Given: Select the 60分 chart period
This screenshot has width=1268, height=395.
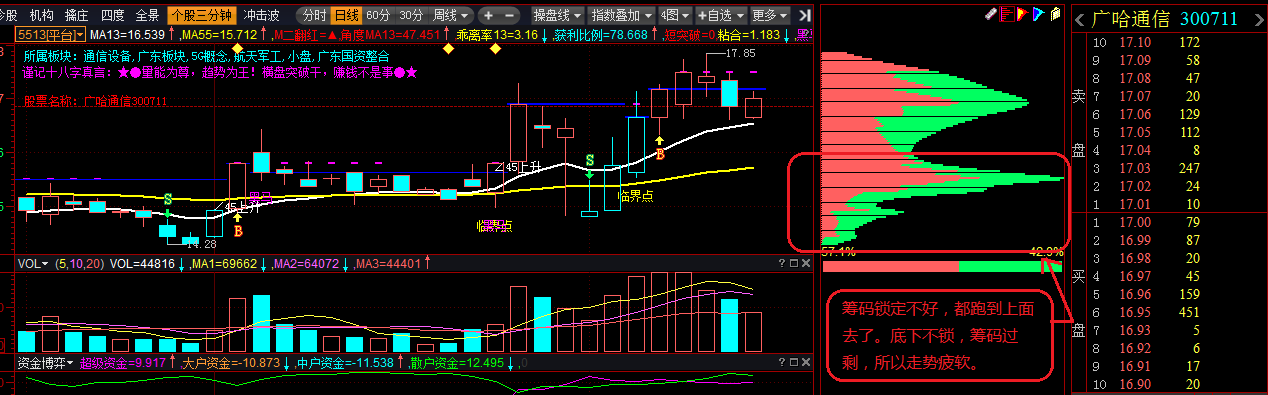Looking at the screenshot, I should tap(378, 15).
